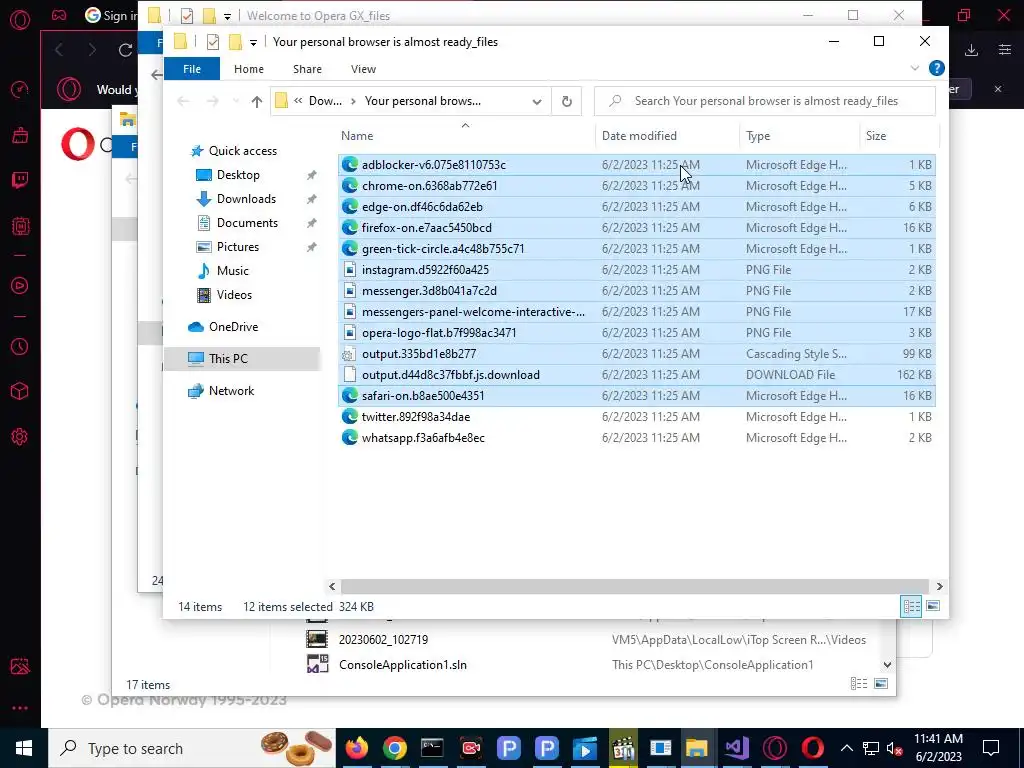
Task: Select ConsoleApplication1.sln in back window
Action: pos(402,665)
